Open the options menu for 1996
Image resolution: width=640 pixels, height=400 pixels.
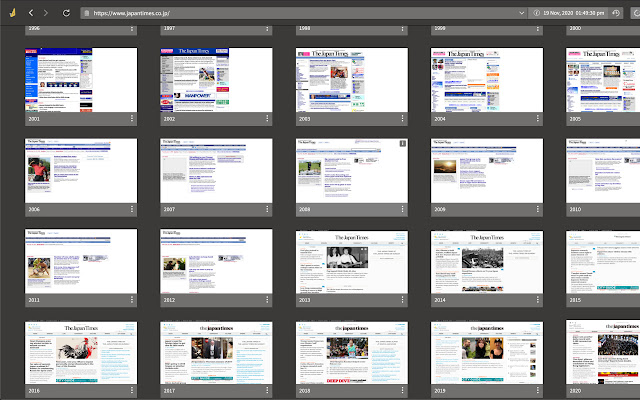(x=131, y=29)
